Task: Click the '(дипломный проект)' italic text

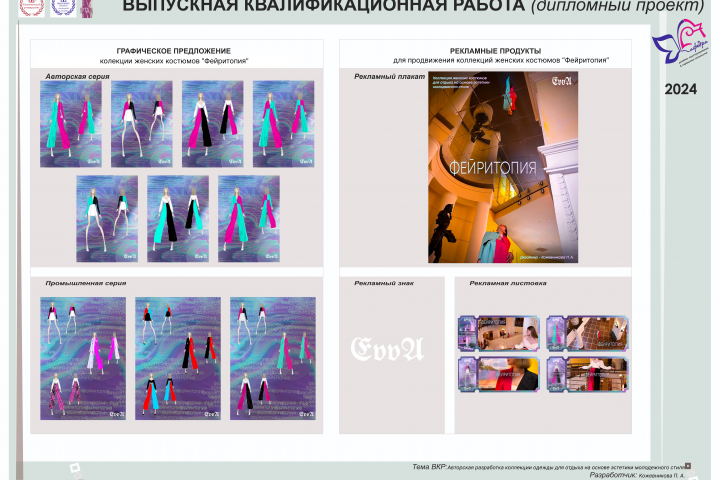Action: (x=617, y=6)
